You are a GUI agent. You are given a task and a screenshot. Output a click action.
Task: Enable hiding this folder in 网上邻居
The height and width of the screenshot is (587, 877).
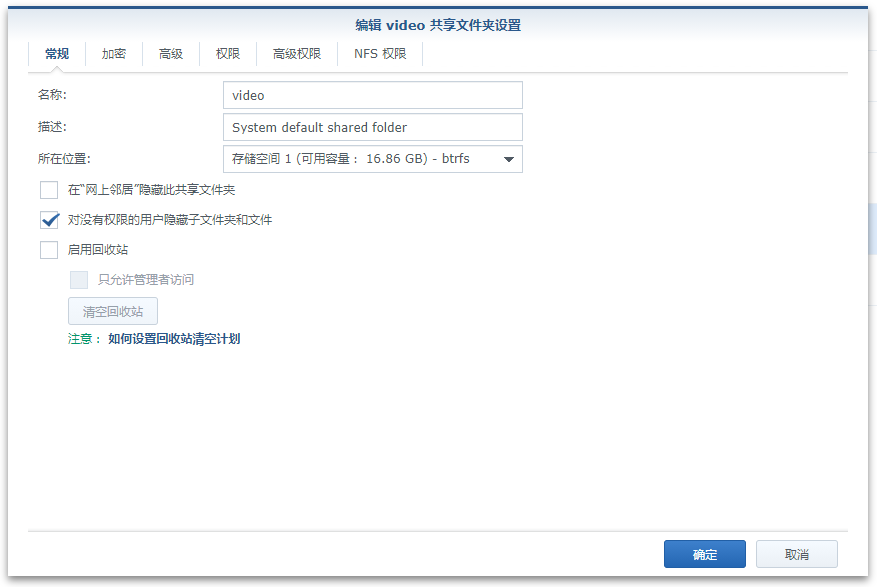click(x=49, y=190)
